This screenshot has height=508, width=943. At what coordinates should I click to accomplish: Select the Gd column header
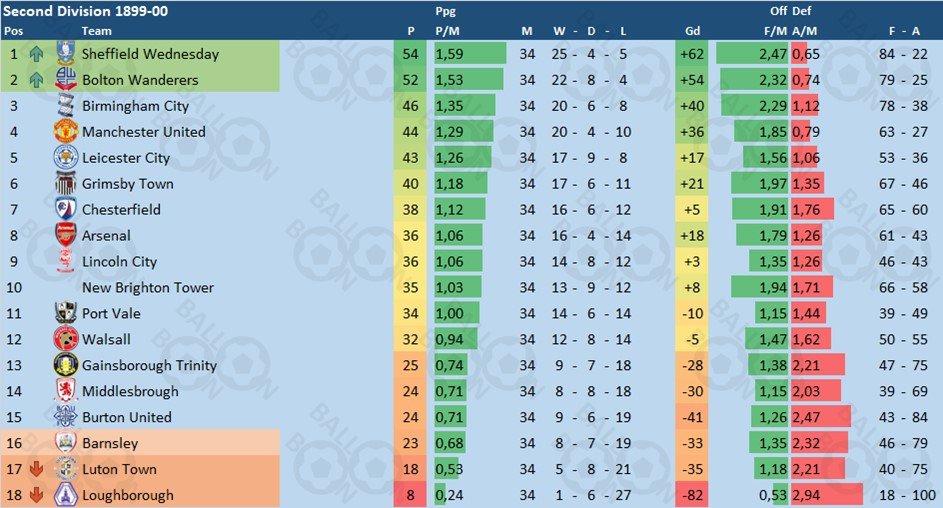point(692,31)
